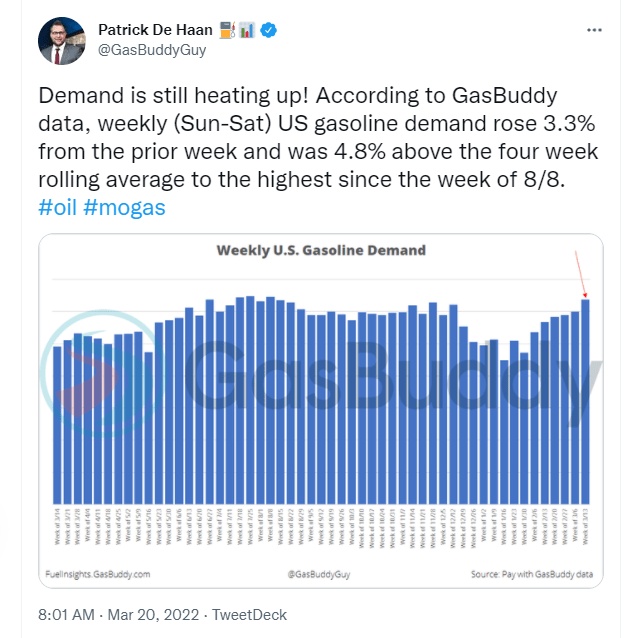Click the chart title Weekly U.S. Gasoline Demand
The width and height of the screenshot is (637, 638).
(320, 250)
